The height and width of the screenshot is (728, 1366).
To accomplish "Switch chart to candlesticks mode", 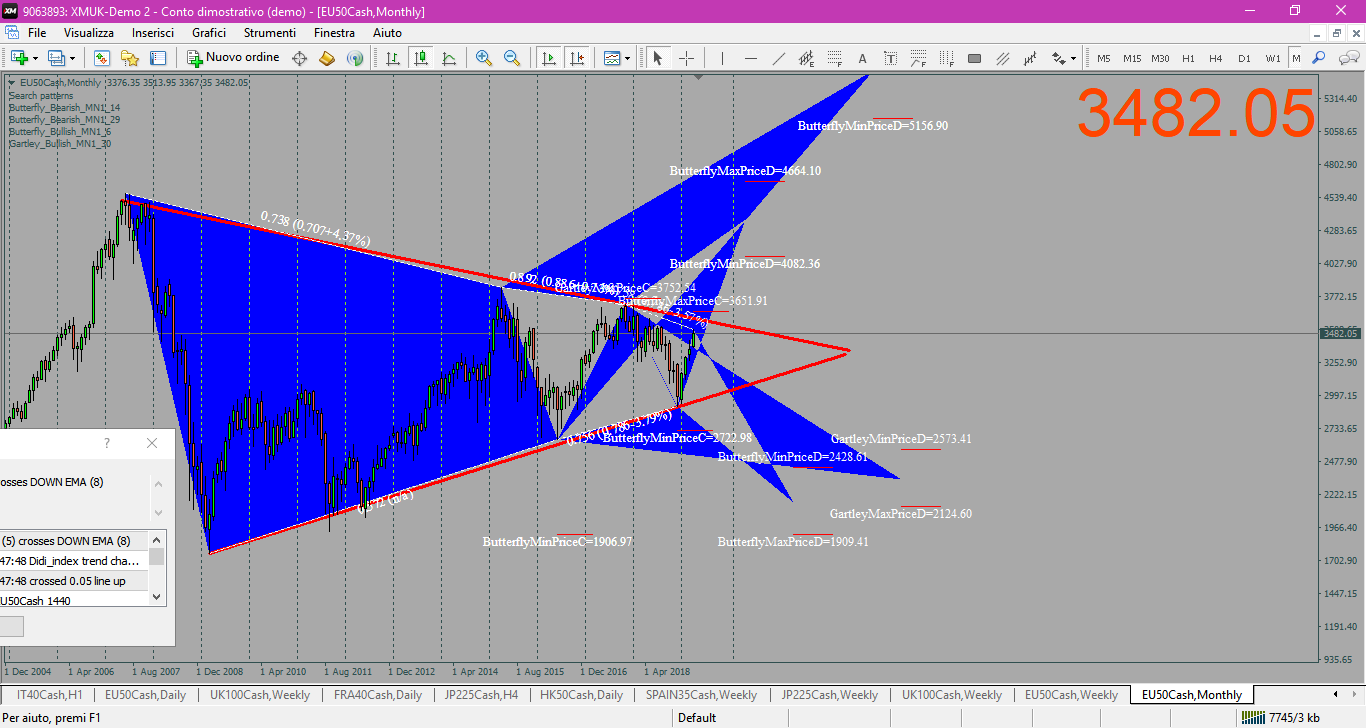I will pyautogui.click(x=421, y=58).
